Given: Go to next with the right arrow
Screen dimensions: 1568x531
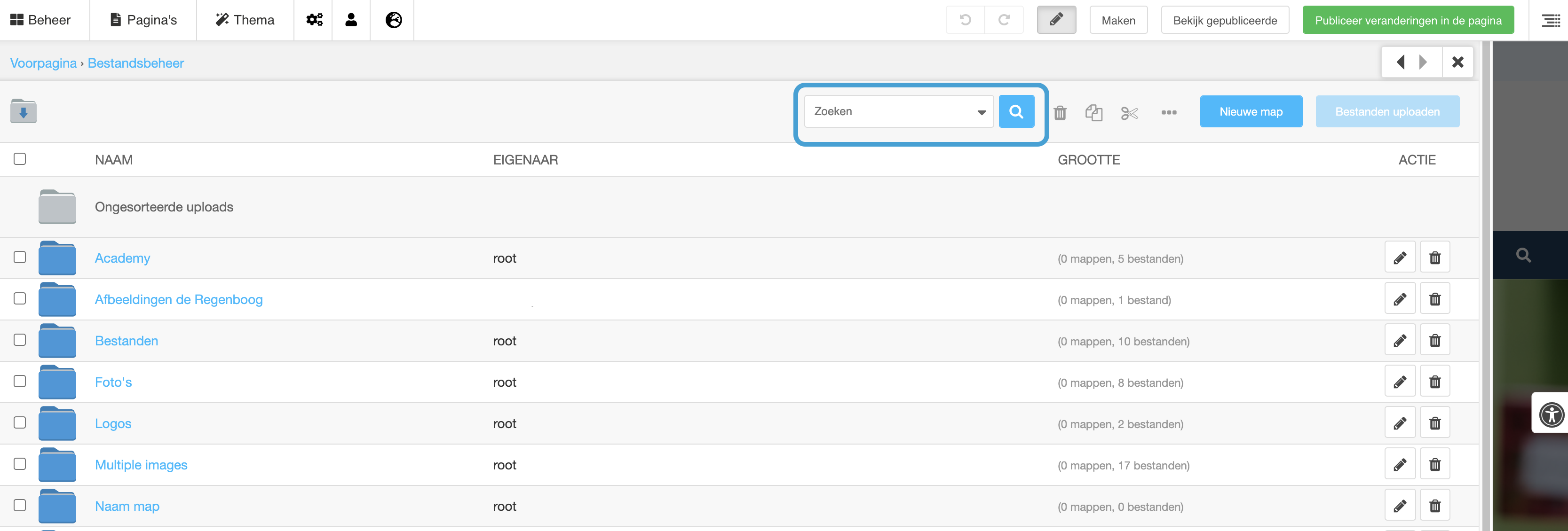Looking at the screenshot, I should click(x=1423, y=62).
